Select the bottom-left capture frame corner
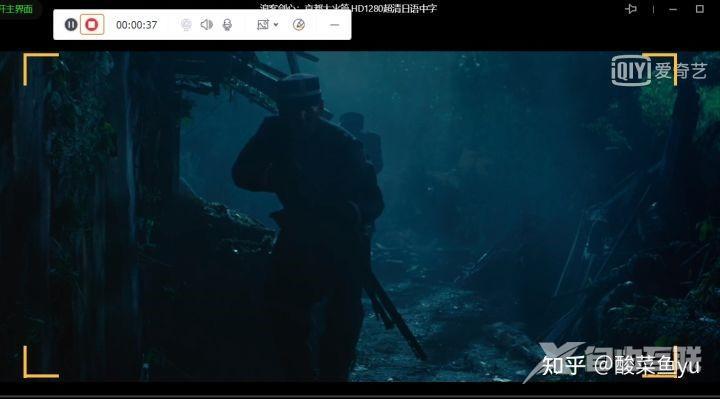 point(40,362)
